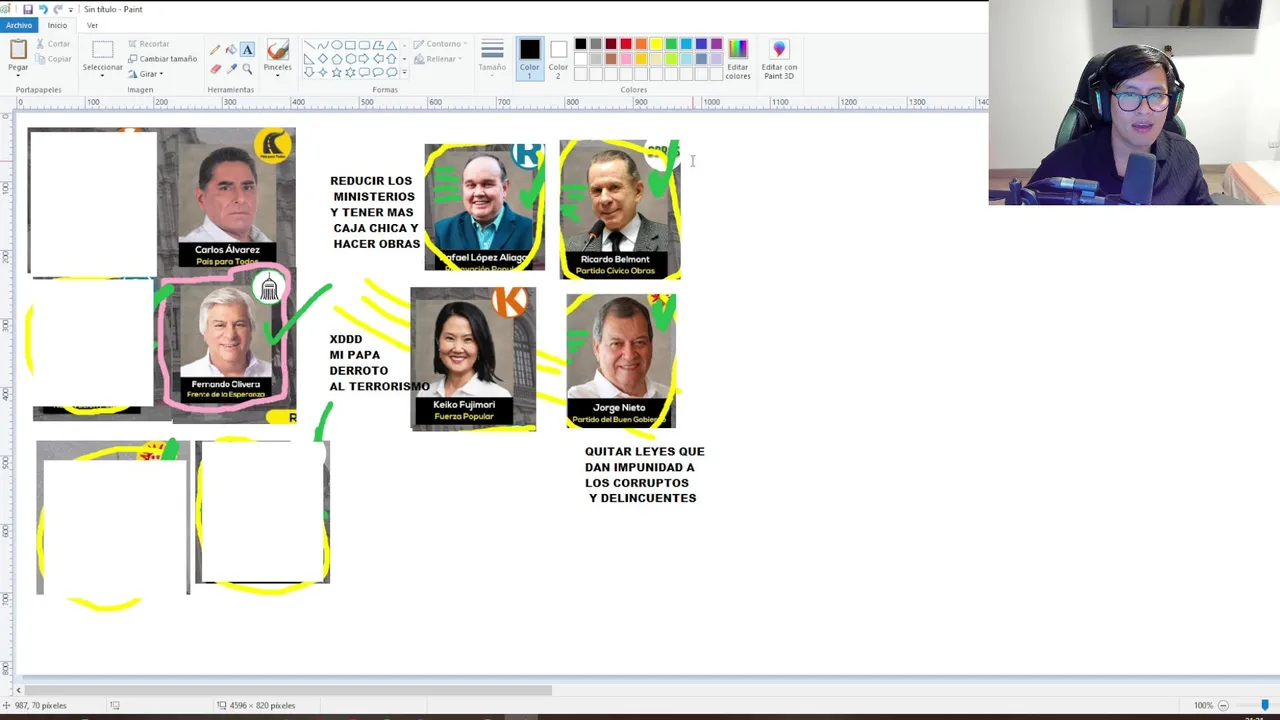
Task: Select the Rounded rectangle shape
Action: pyautogui.click(x=364, y=45)
